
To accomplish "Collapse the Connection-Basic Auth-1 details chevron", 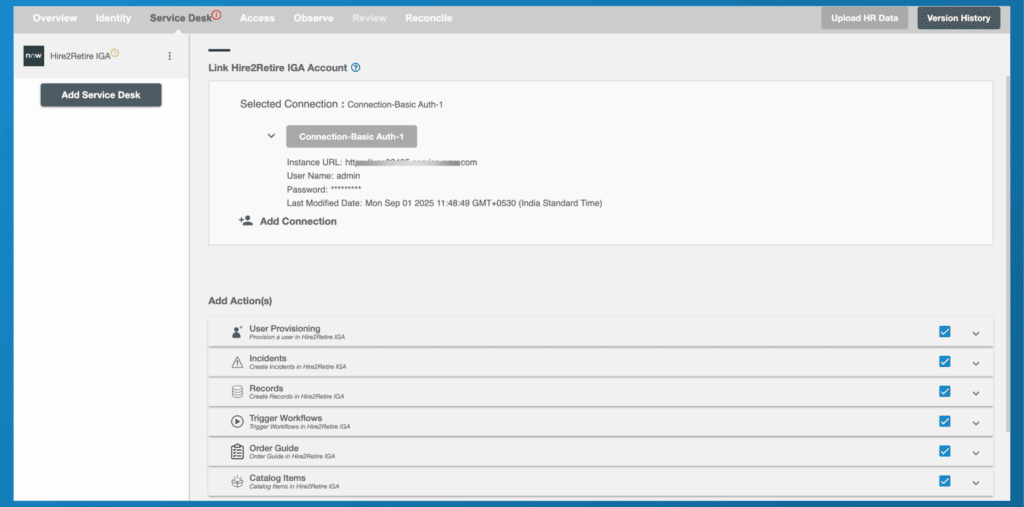I will coord(271,136).
